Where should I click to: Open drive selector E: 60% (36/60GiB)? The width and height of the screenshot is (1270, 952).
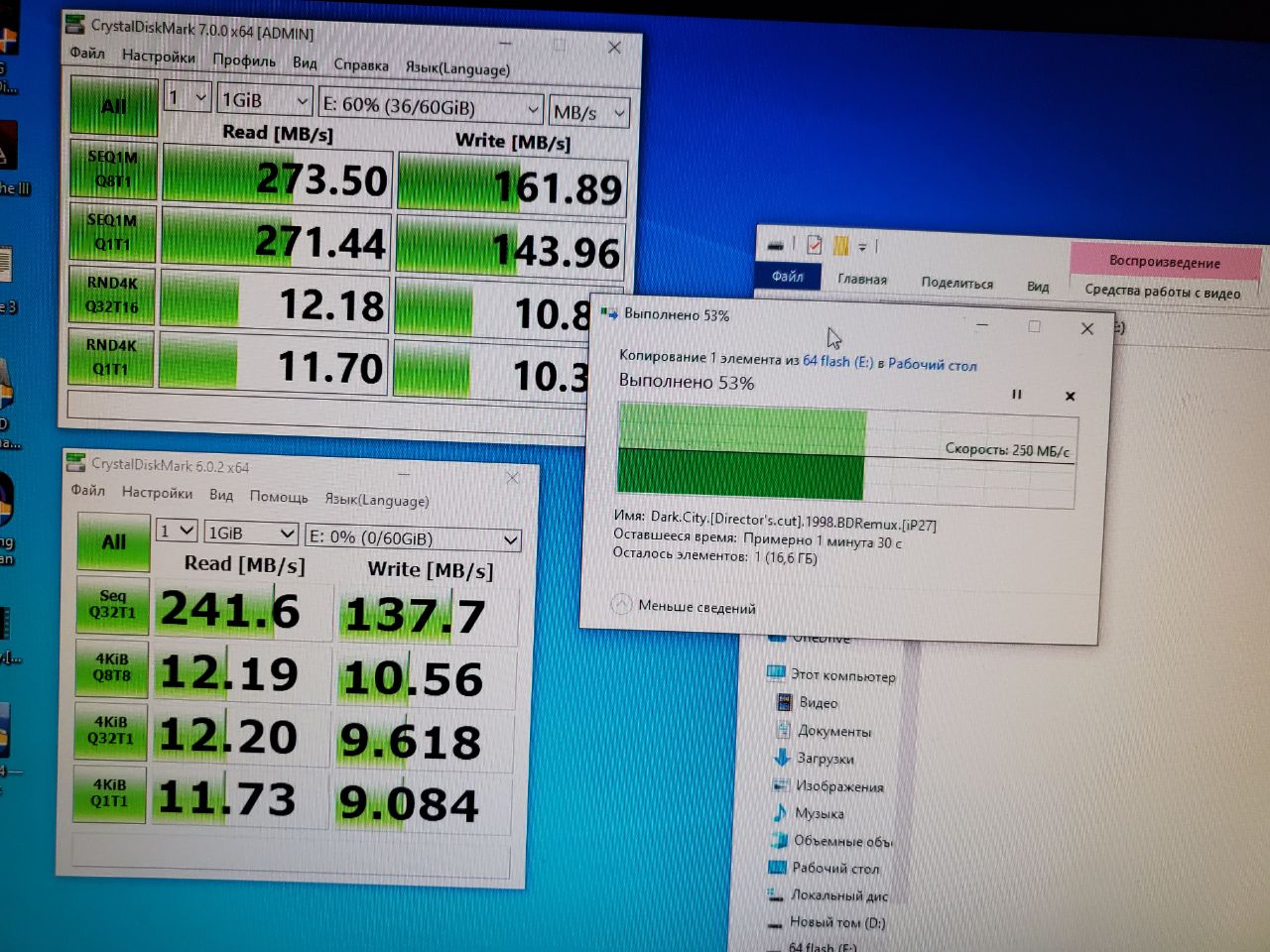click(431, 106)
